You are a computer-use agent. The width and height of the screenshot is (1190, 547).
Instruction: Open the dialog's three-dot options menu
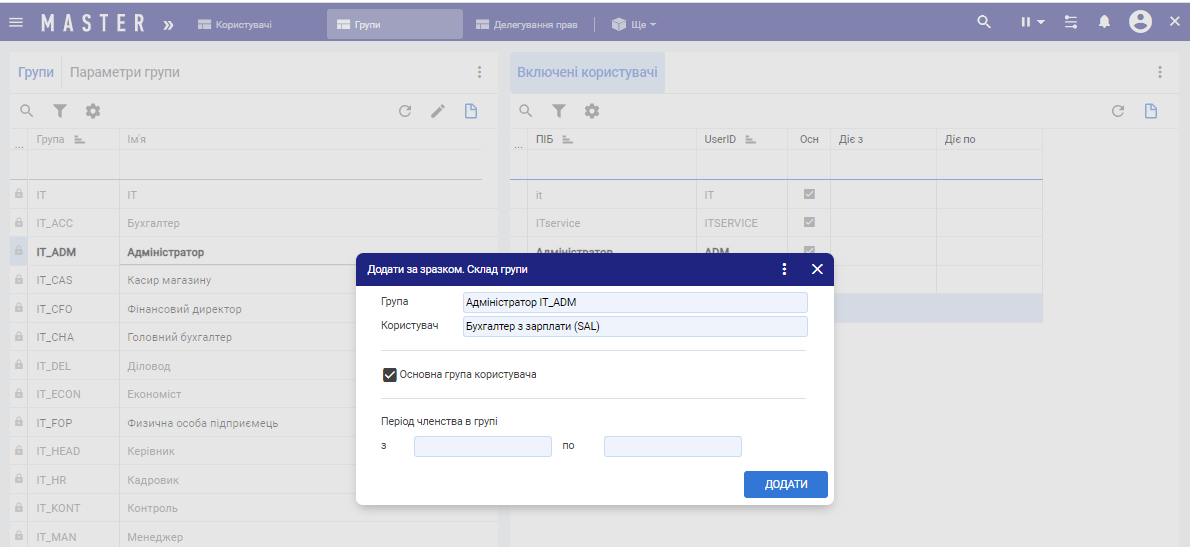[x=784, y=269]
